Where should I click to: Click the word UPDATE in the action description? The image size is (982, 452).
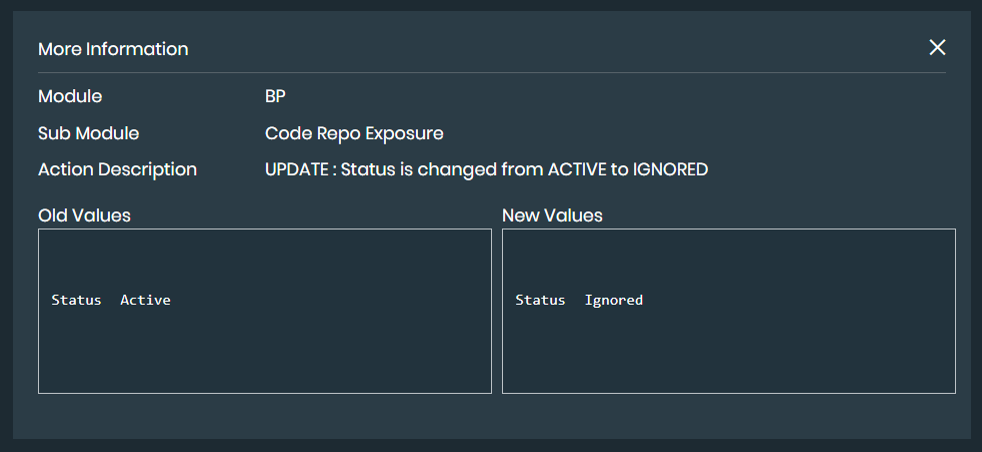(x=297, y=169)
